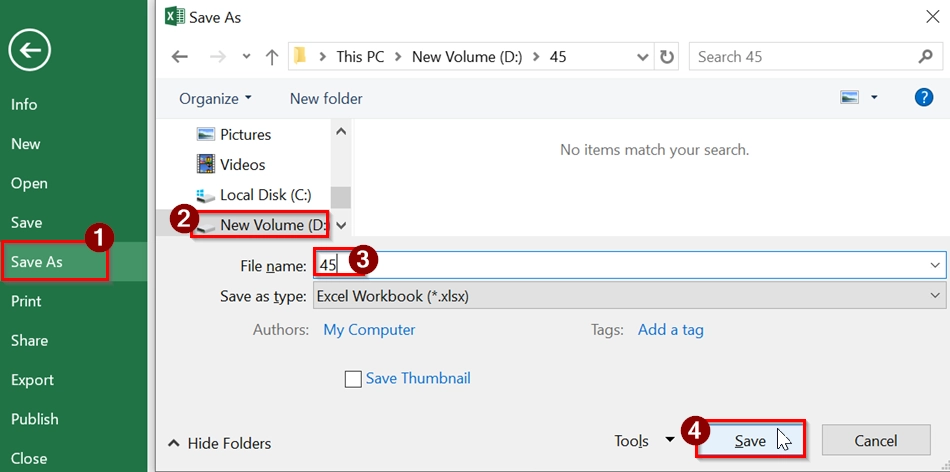The height and width of the screenshot is (472, 950).
Task: Click the My Computer author link
Action: tap(369, 330)
